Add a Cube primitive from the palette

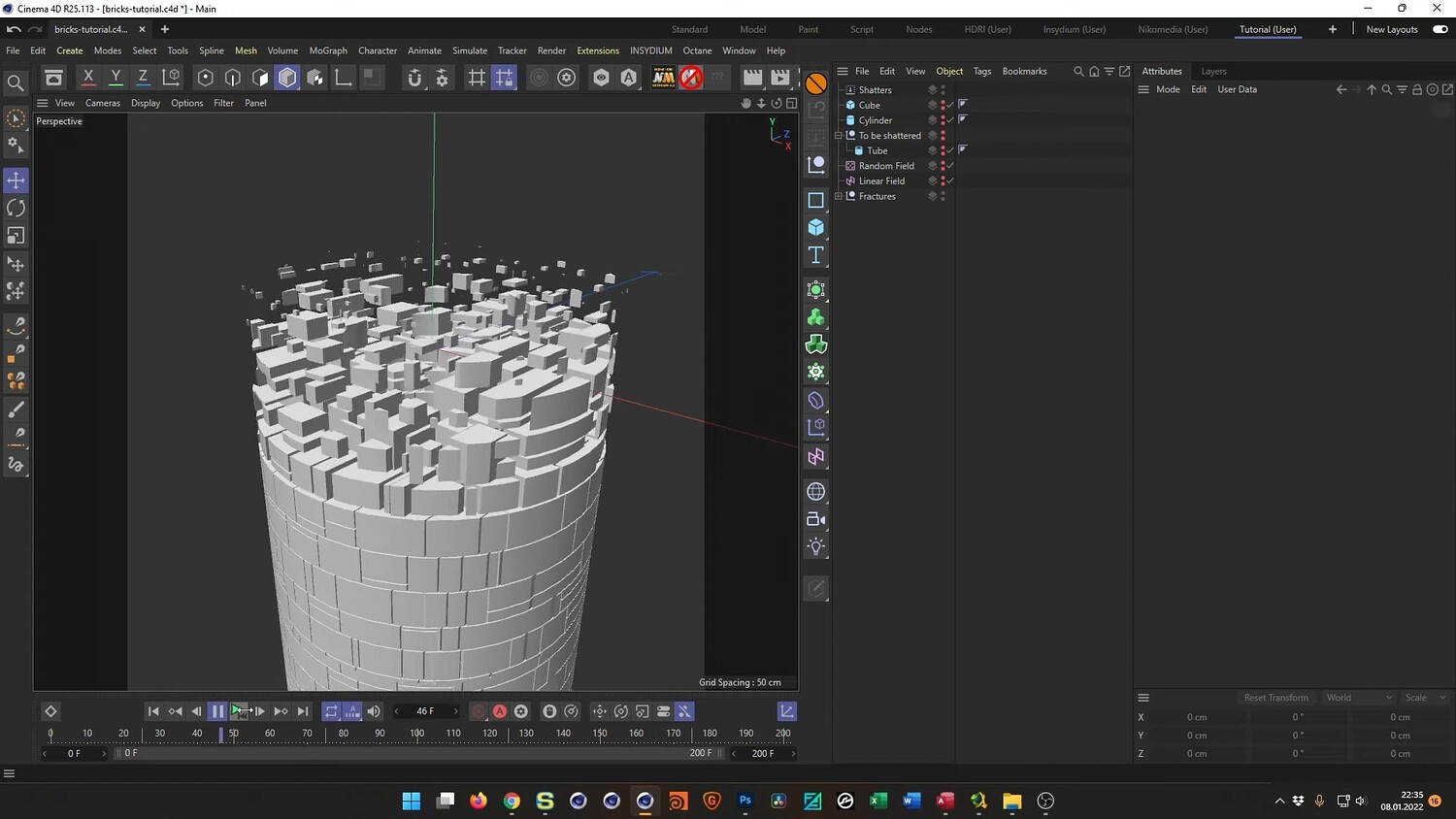[x=815, y=227]
